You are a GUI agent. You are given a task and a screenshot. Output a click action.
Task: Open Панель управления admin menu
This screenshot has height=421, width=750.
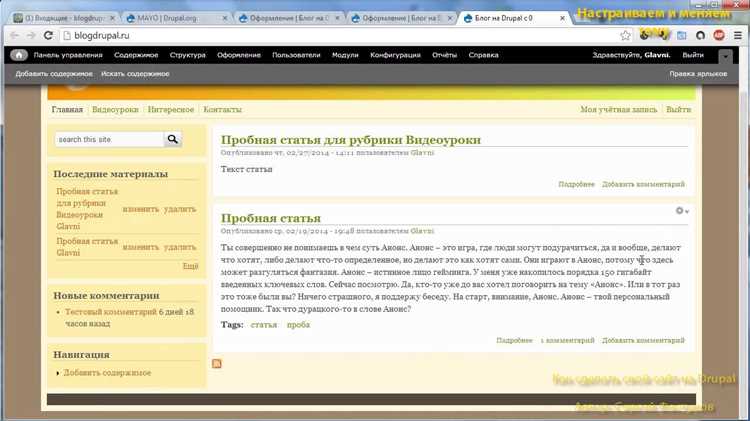(x=68, y=55)
